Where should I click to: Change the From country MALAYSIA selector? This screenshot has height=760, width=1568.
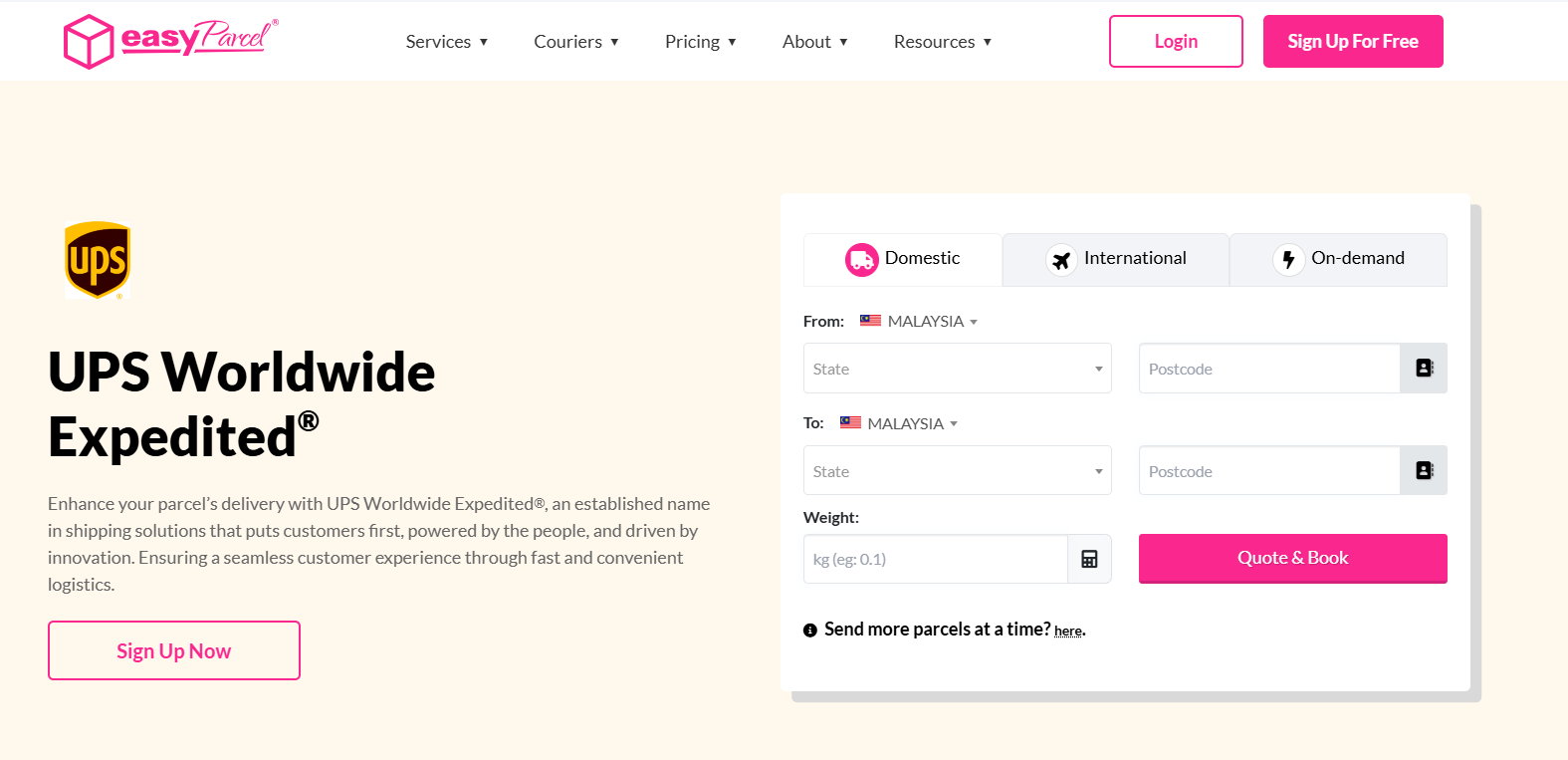919,321
